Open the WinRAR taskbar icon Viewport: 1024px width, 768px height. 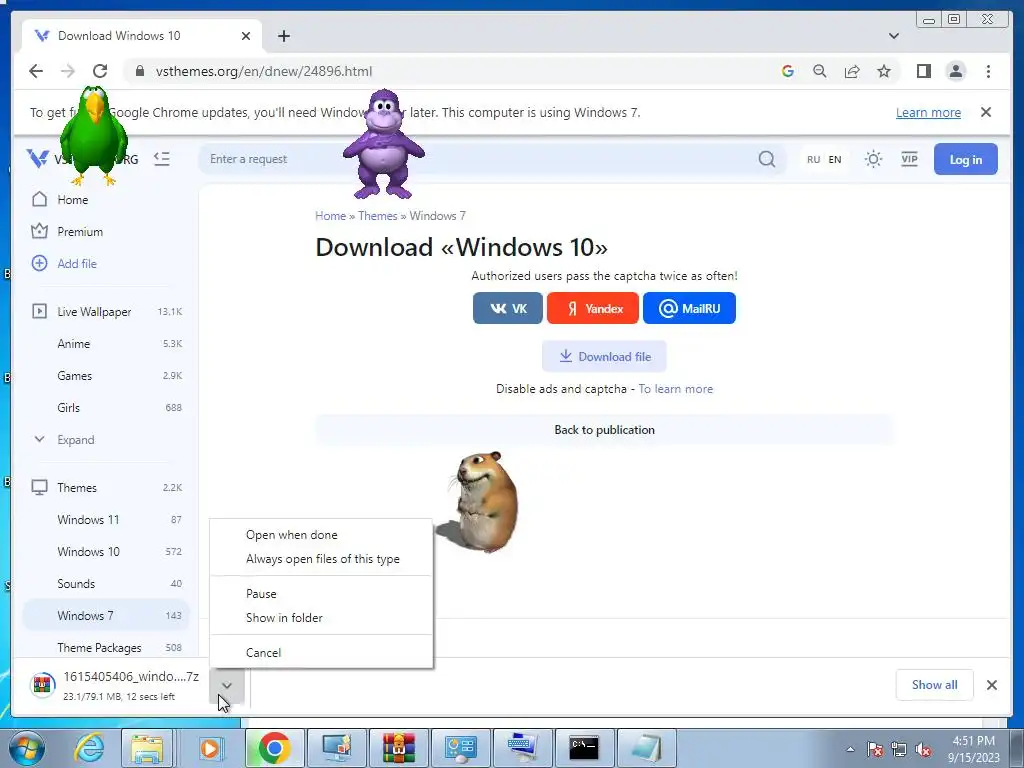[x=398, y=748]
